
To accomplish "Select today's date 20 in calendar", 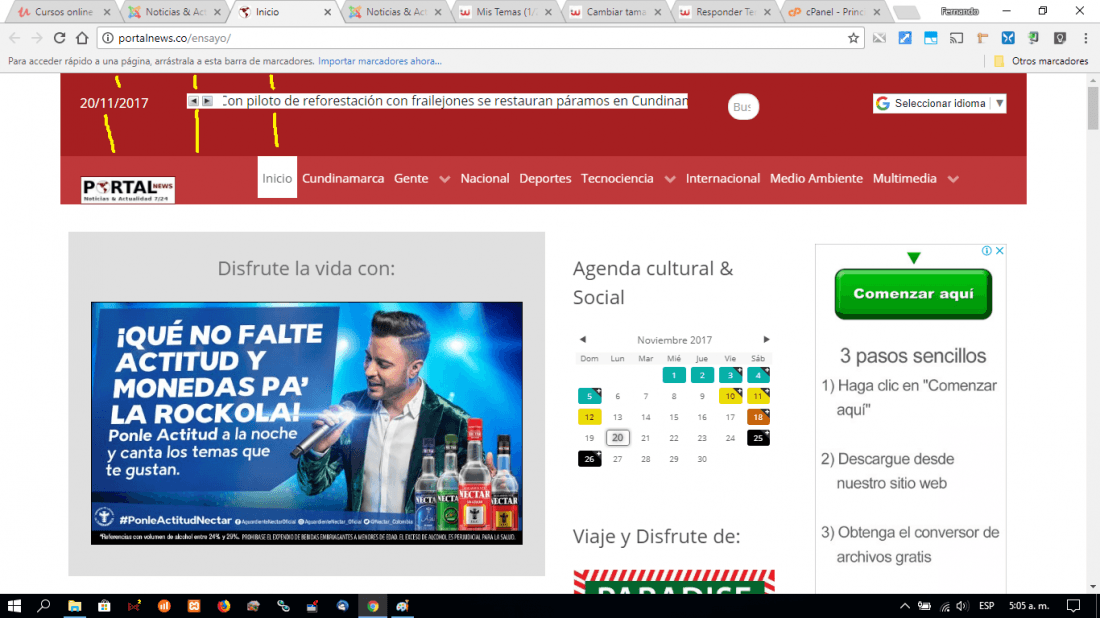I will tap(617, 438).
